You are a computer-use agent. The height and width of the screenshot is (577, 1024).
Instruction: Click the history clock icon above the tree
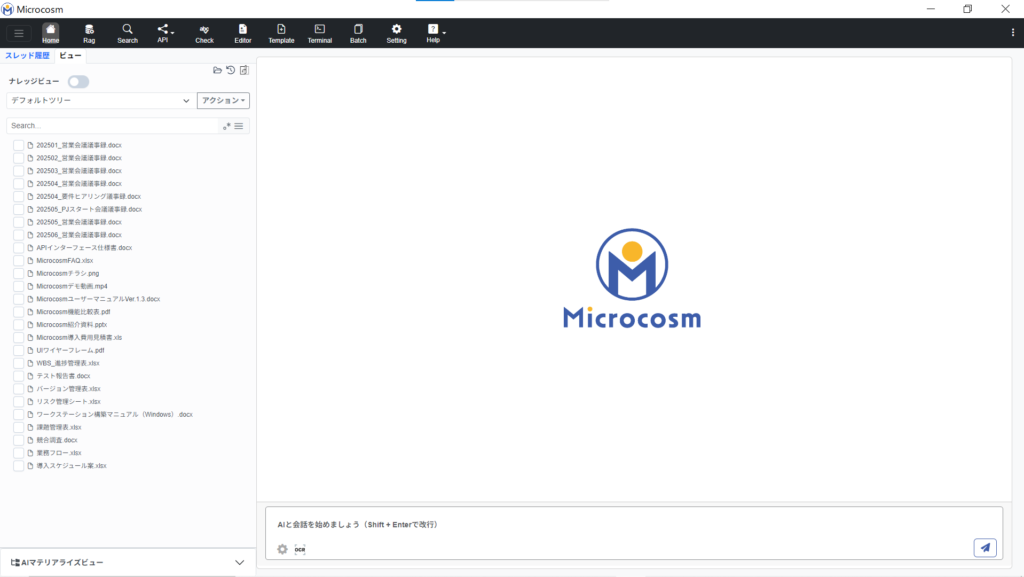231,70
